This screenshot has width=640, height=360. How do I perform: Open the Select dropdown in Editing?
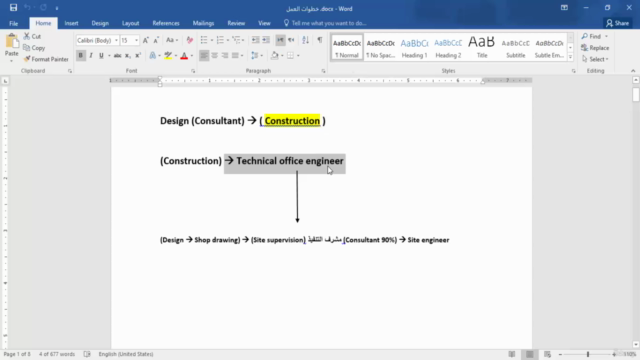click(595, 59)
